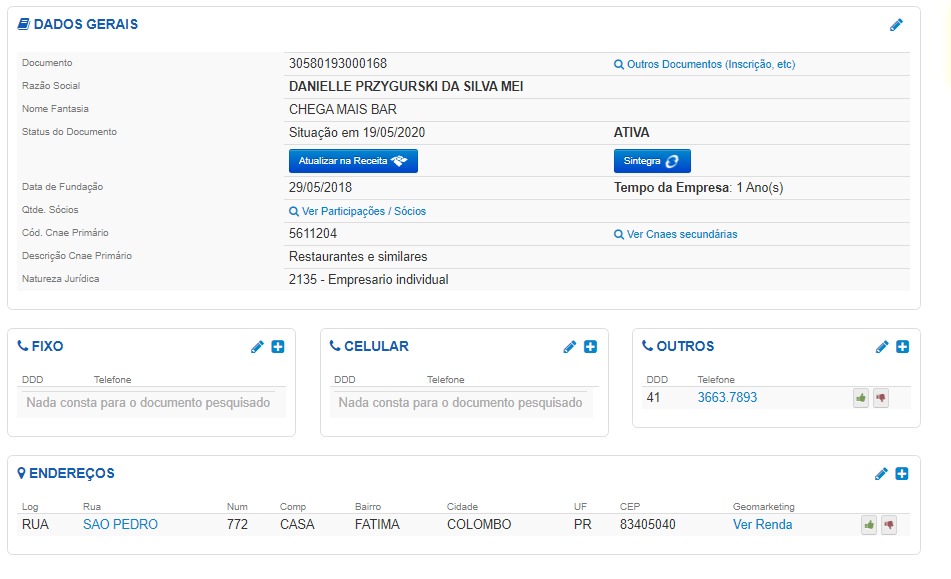Click the pencil icon in Outros panel

[x=882, y=347]
